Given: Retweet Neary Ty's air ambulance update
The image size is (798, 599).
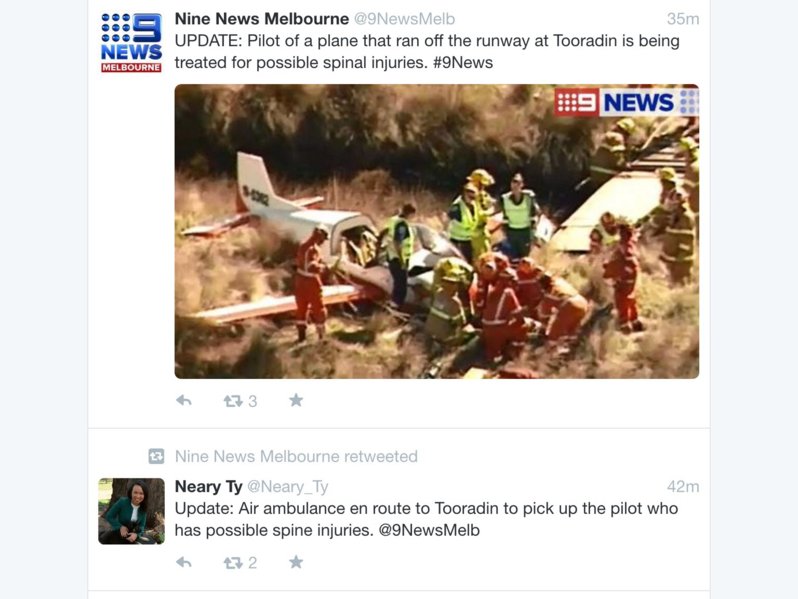Looking at the screenshot, I should click(x=233, y=563).
